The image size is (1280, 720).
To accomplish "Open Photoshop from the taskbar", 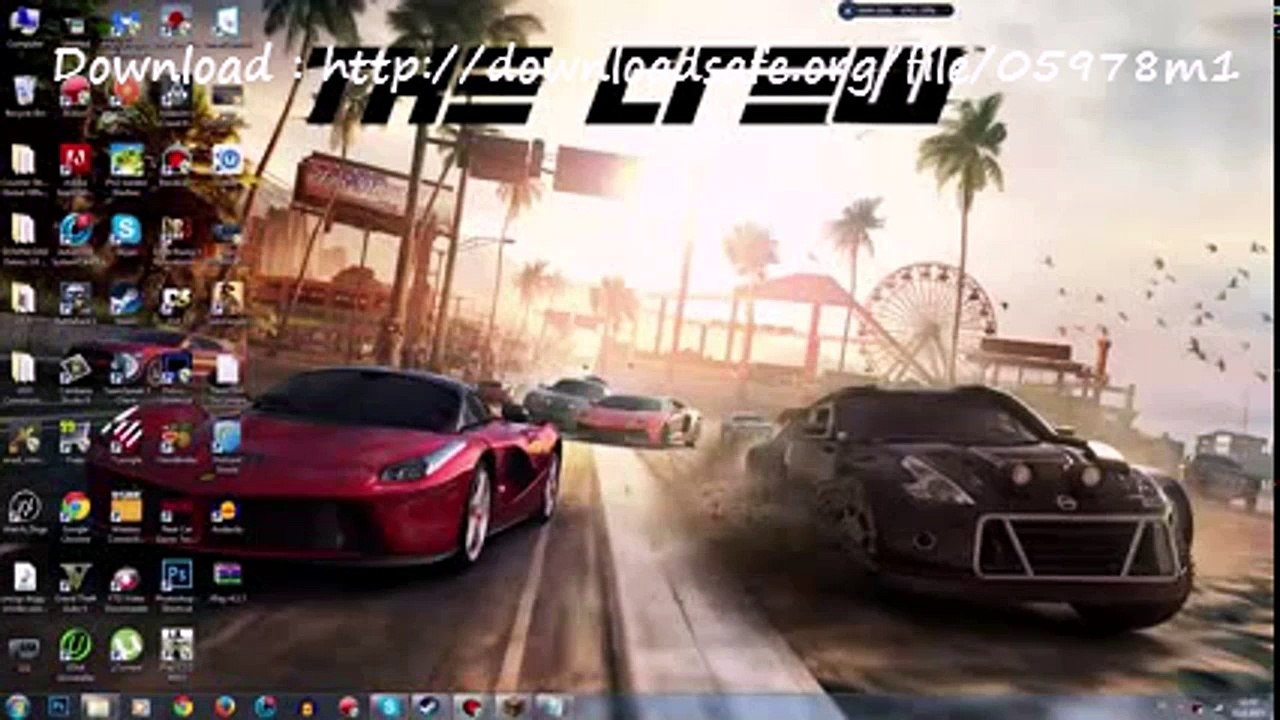I will click(58, 706).
